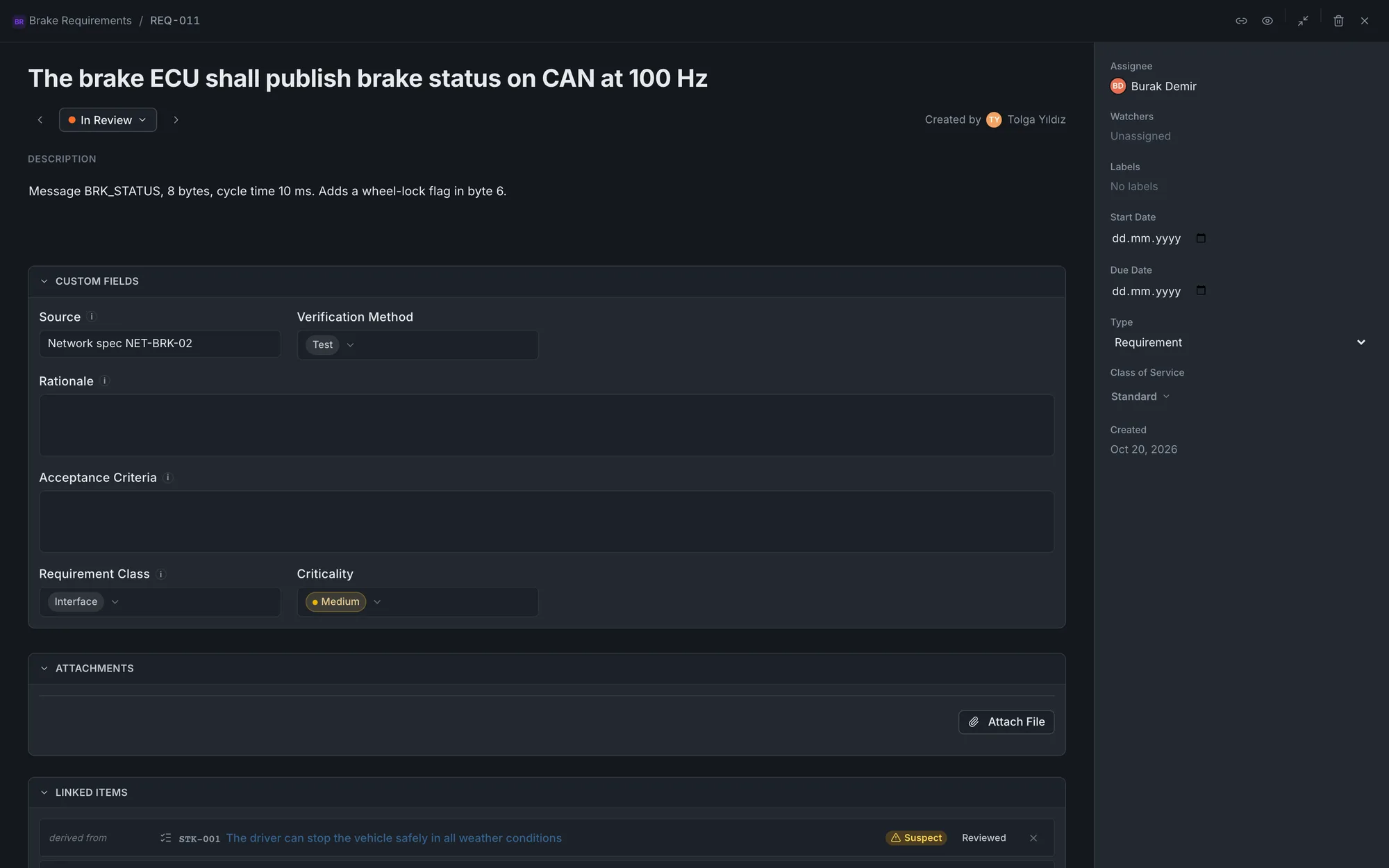The height and width of the screenshot is (868, 1389).
Task: Click the Acceptance Criteria info icon
Action: coord(167,477)
